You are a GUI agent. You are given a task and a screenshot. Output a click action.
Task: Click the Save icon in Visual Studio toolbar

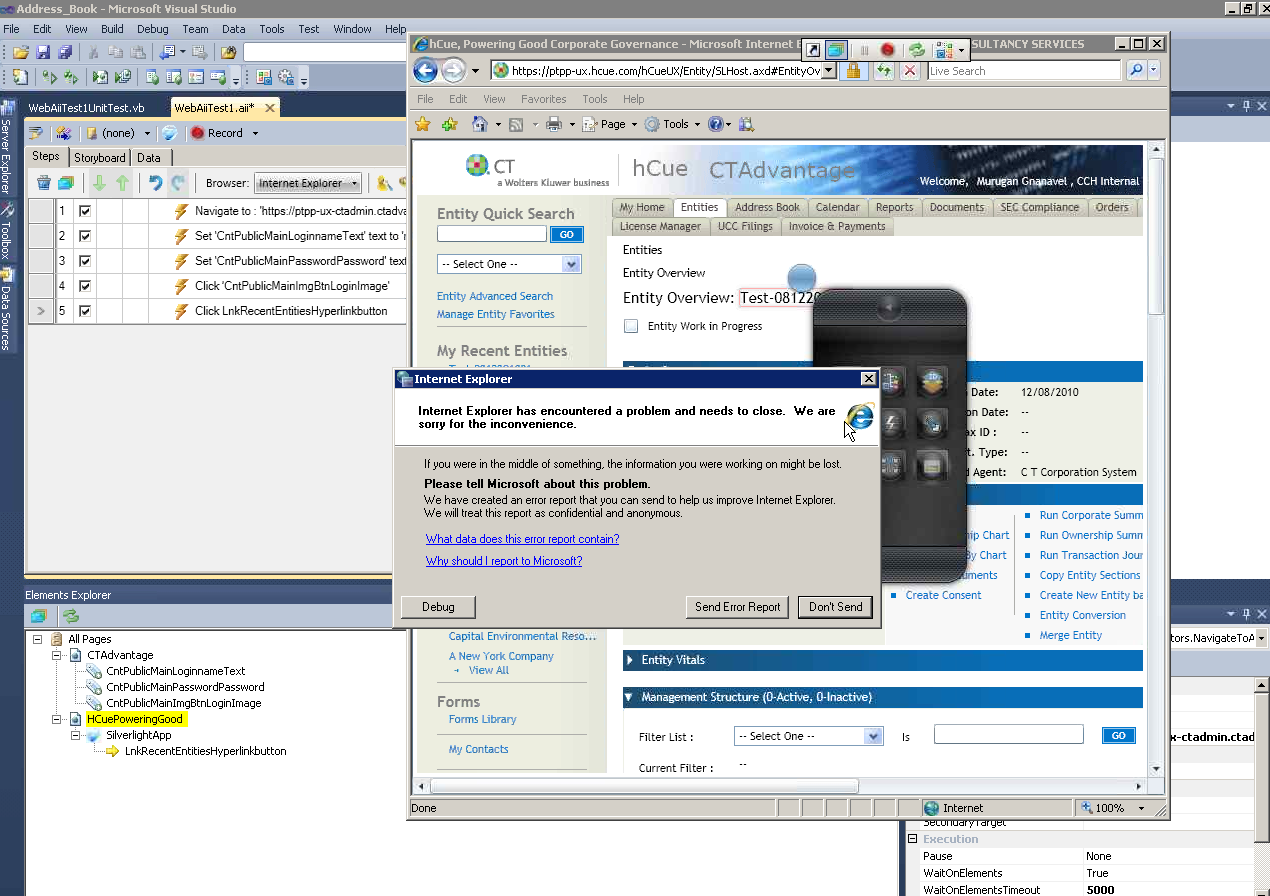[43, 52]
